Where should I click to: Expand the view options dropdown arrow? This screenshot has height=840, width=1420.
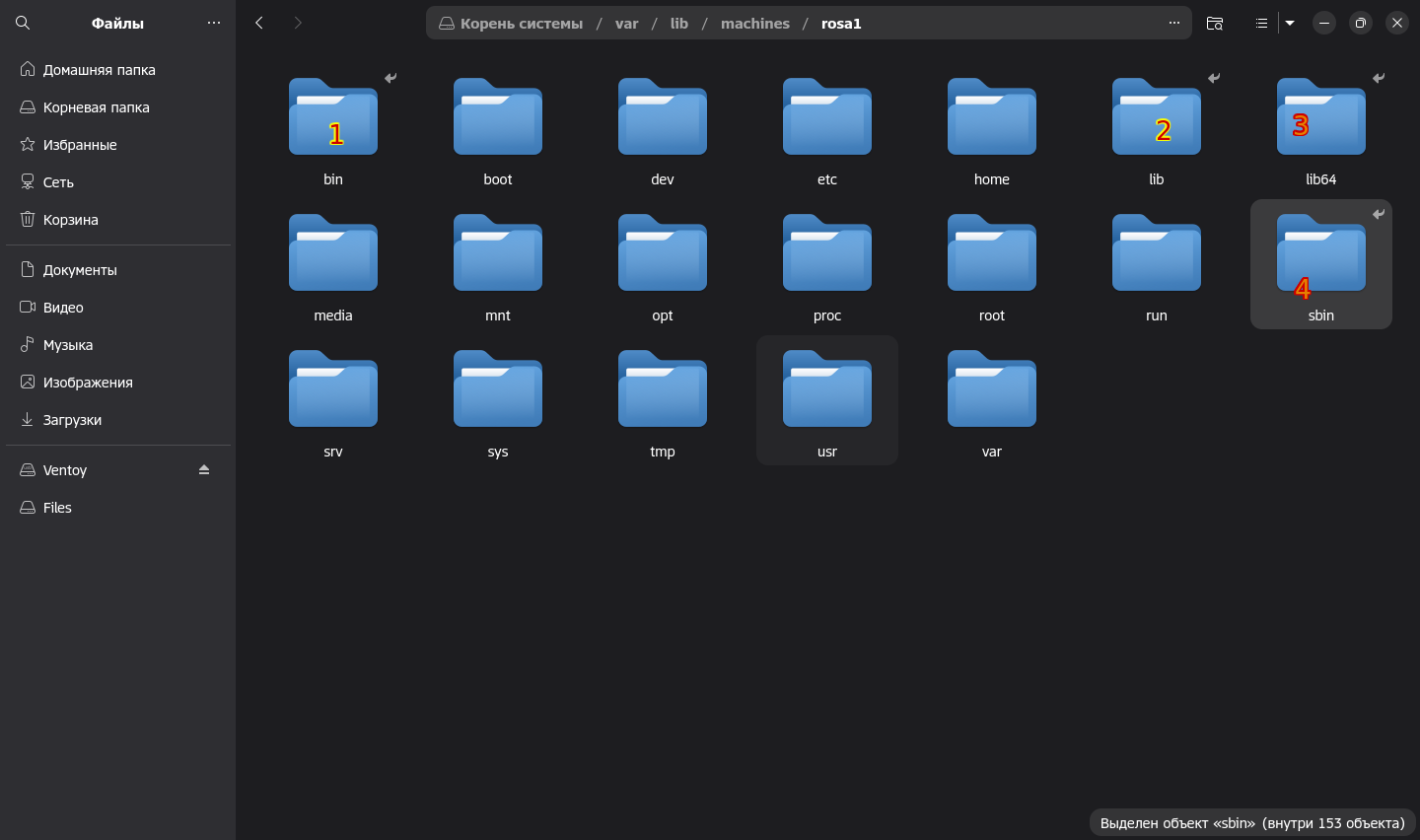point(1290,23)
